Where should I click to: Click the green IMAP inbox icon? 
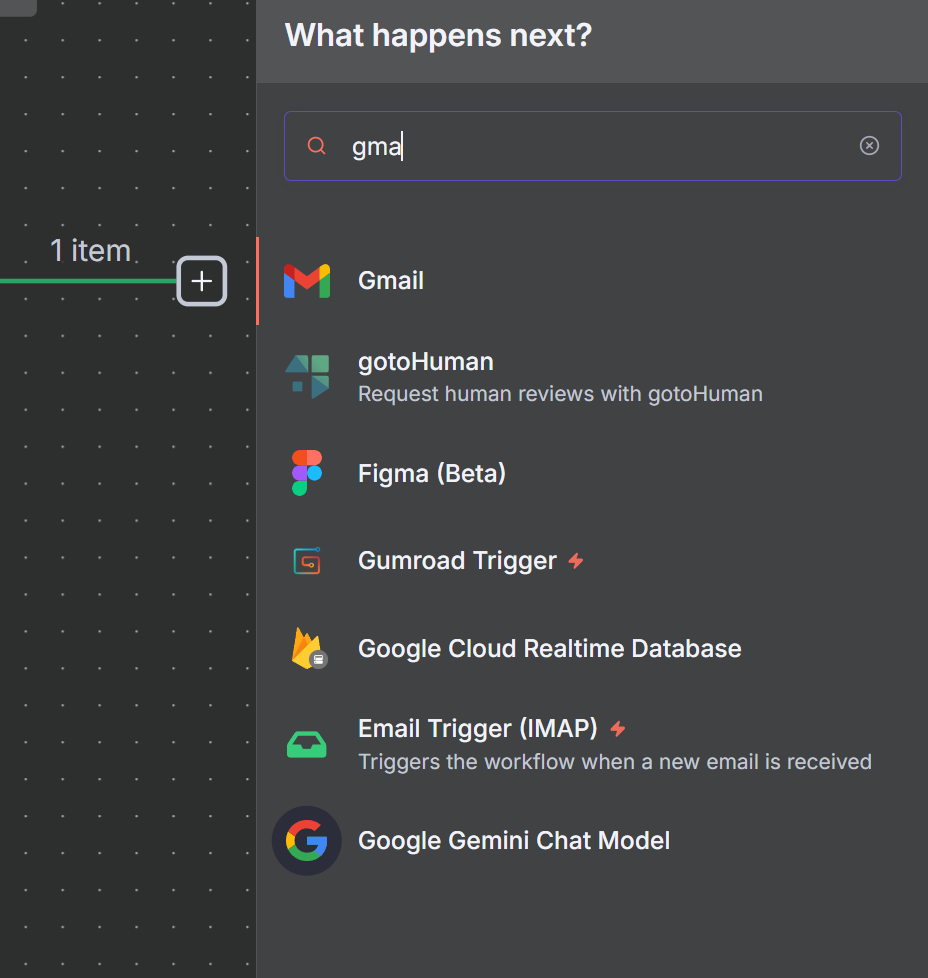[x=306, y=744]
